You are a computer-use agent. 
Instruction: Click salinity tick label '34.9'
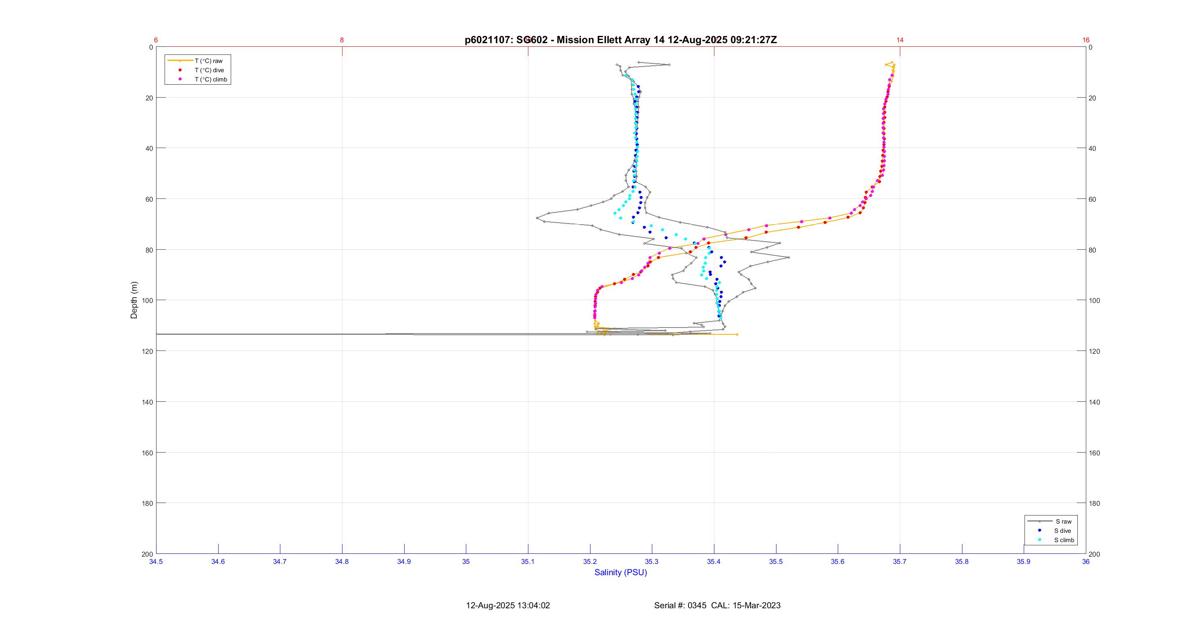(x=404, y=562)
